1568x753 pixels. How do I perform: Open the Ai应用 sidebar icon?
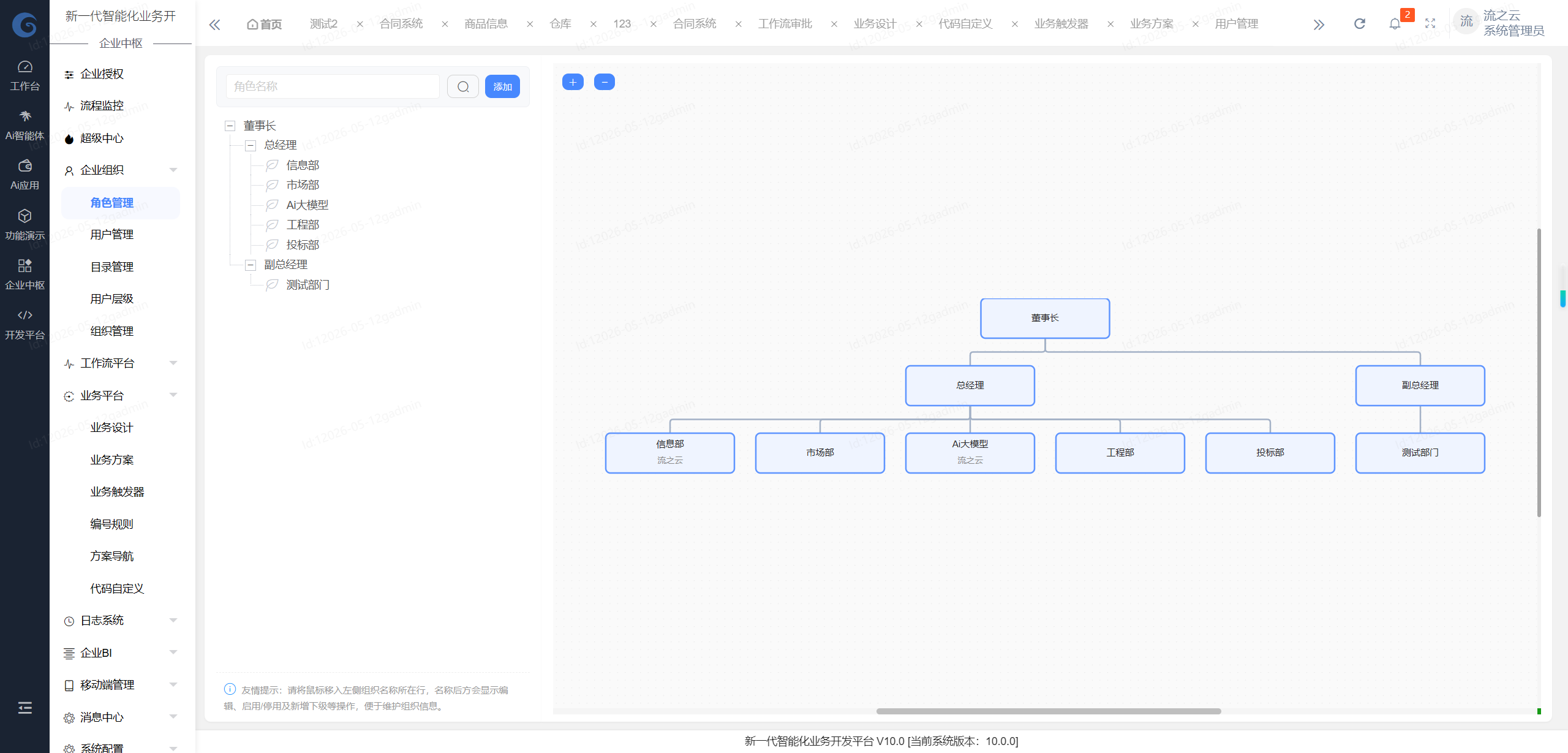pos(24,175)
